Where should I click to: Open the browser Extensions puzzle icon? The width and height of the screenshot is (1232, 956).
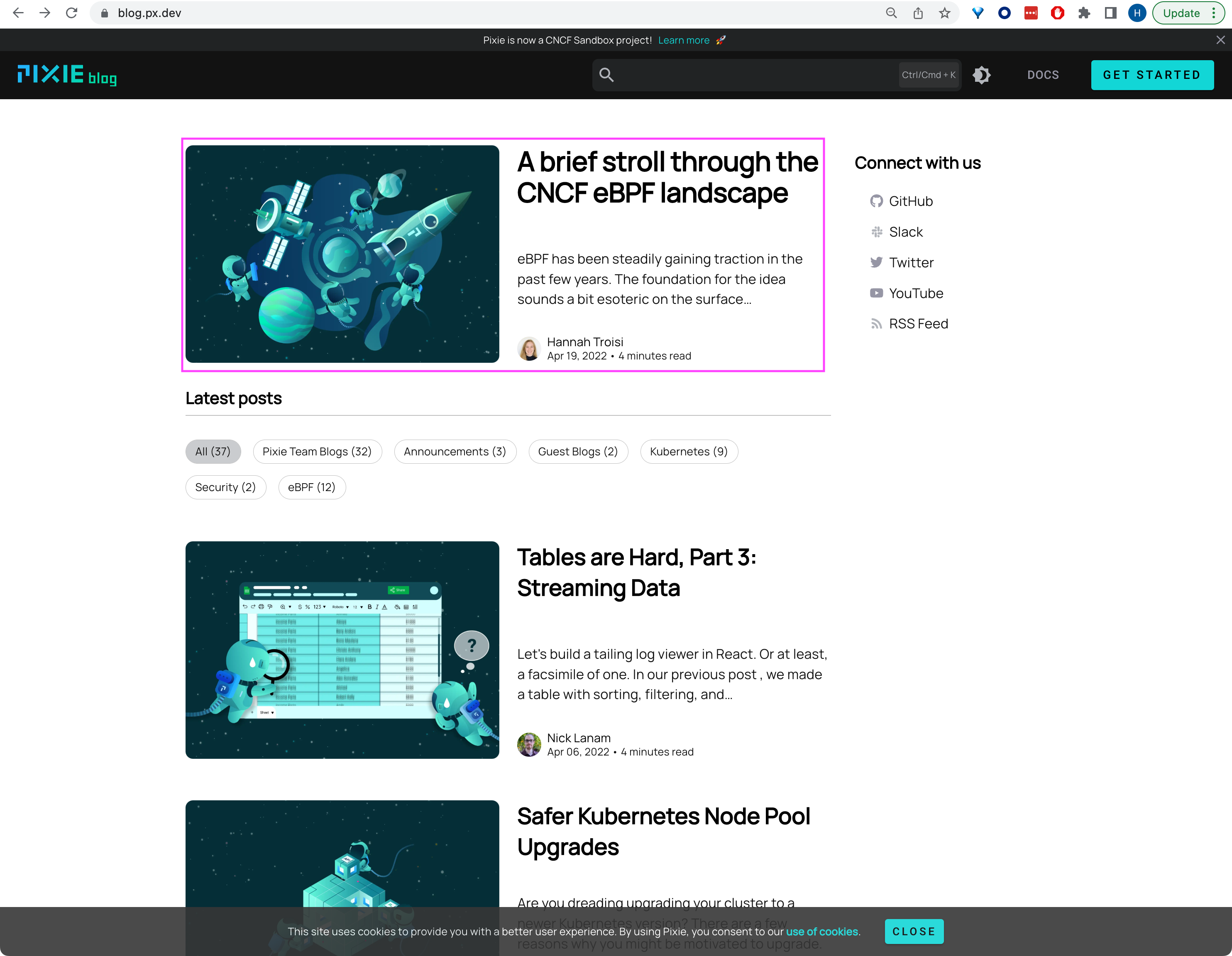click(1084, 13)
